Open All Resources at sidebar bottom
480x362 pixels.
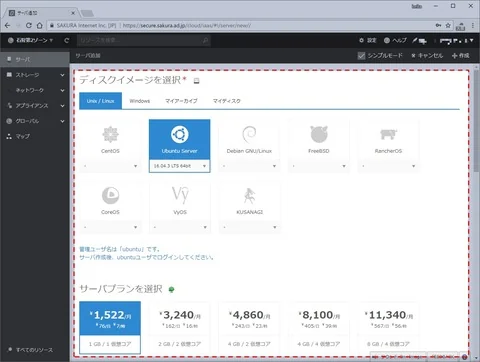tap(30, 350)
